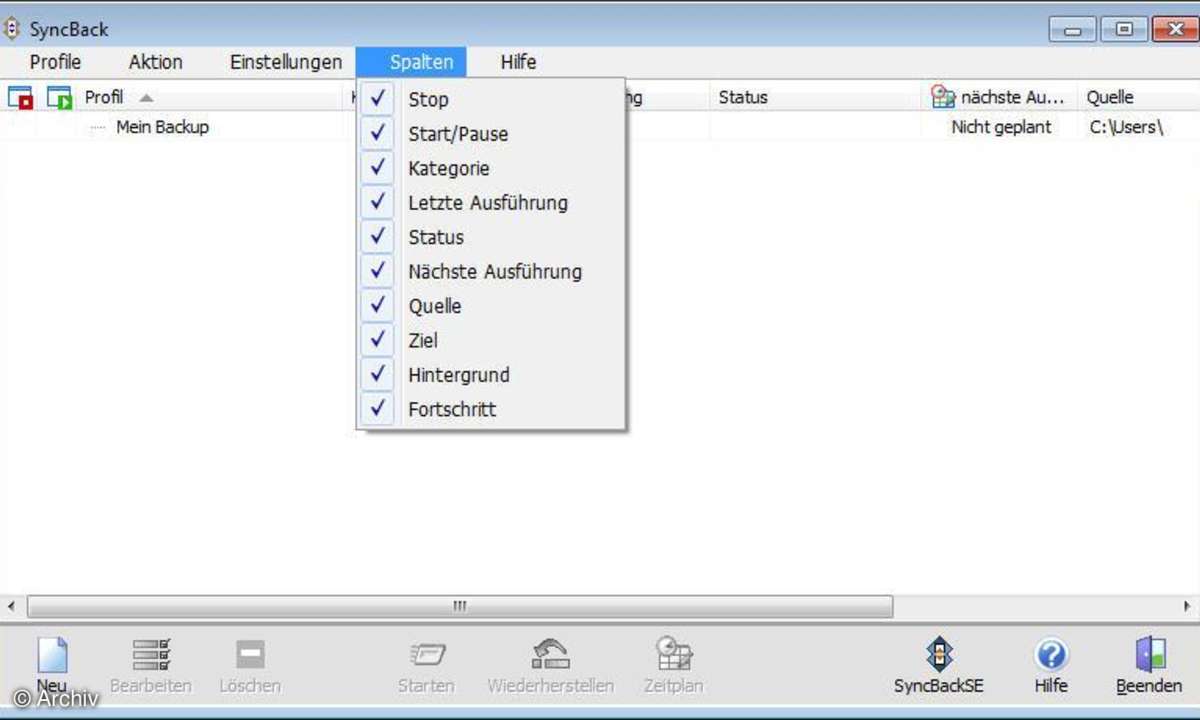The width and height of the screenshot is (1200, 720).
Task: Click the Bearbeiten toolbar icon
Action: 151,655
